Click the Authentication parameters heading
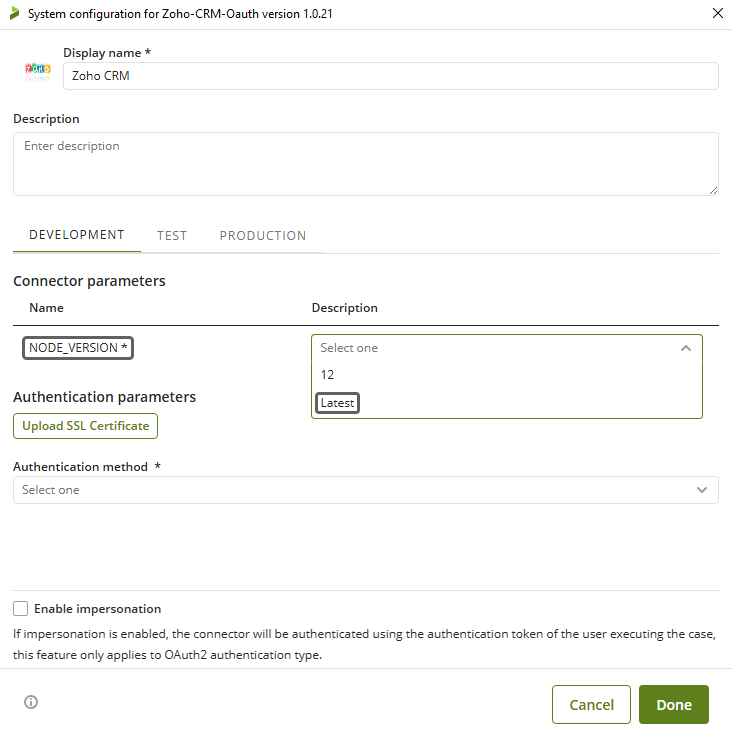 coord(104,397)
